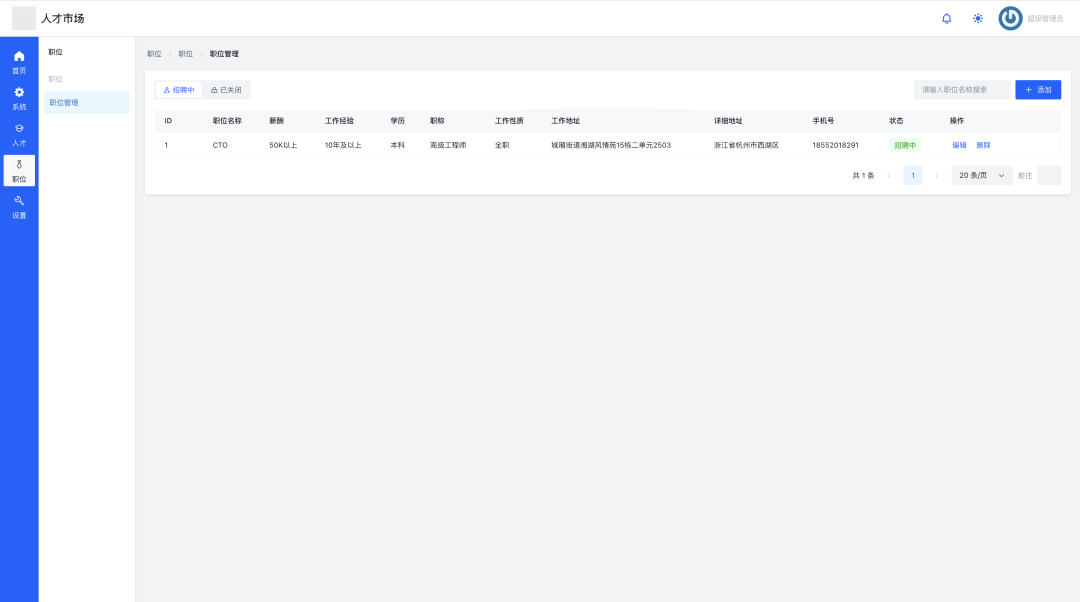Open the 设置 wrench icon in sidebar
Screen dimensions: 1080x602
tap(19, 206)
